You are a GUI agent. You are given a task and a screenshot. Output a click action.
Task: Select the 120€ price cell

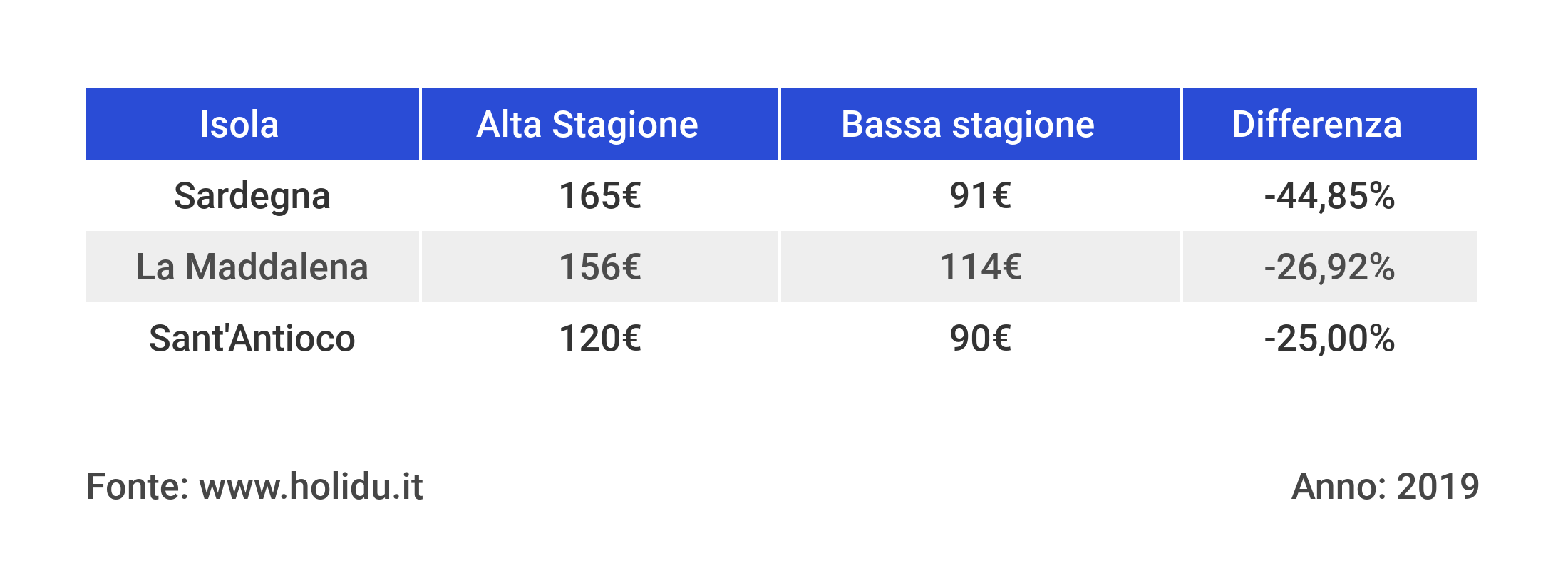pos(599,339)
